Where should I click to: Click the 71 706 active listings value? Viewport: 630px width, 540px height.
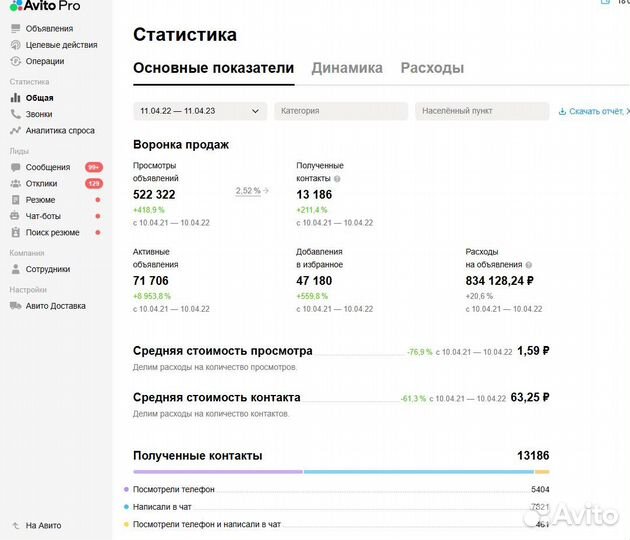pos(151,280)
